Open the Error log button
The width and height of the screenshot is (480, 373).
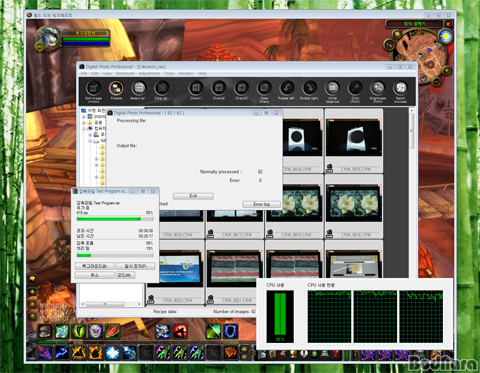pos(261,204)
